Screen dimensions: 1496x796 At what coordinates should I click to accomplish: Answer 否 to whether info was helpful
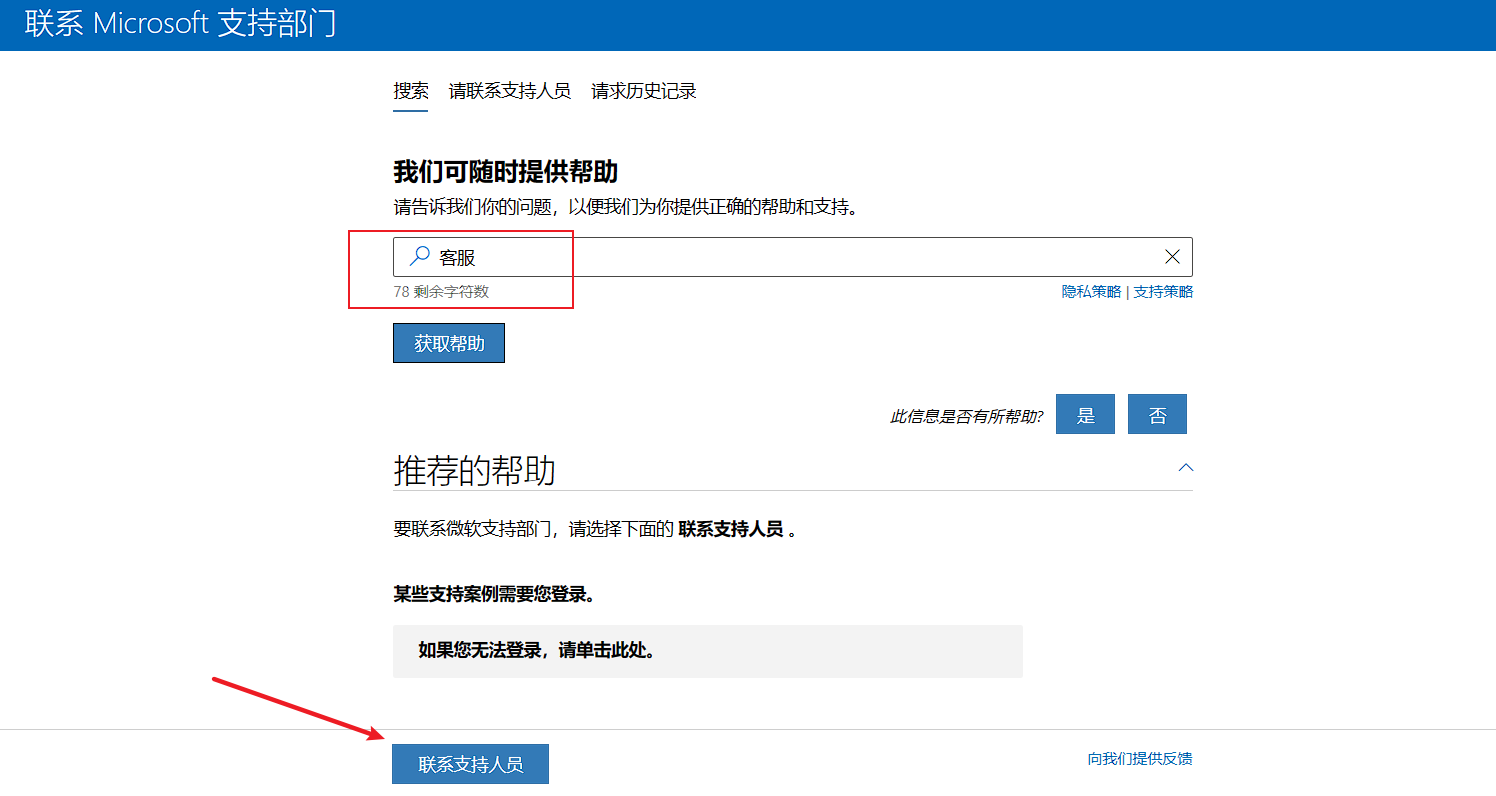[x=1157, y=414]
